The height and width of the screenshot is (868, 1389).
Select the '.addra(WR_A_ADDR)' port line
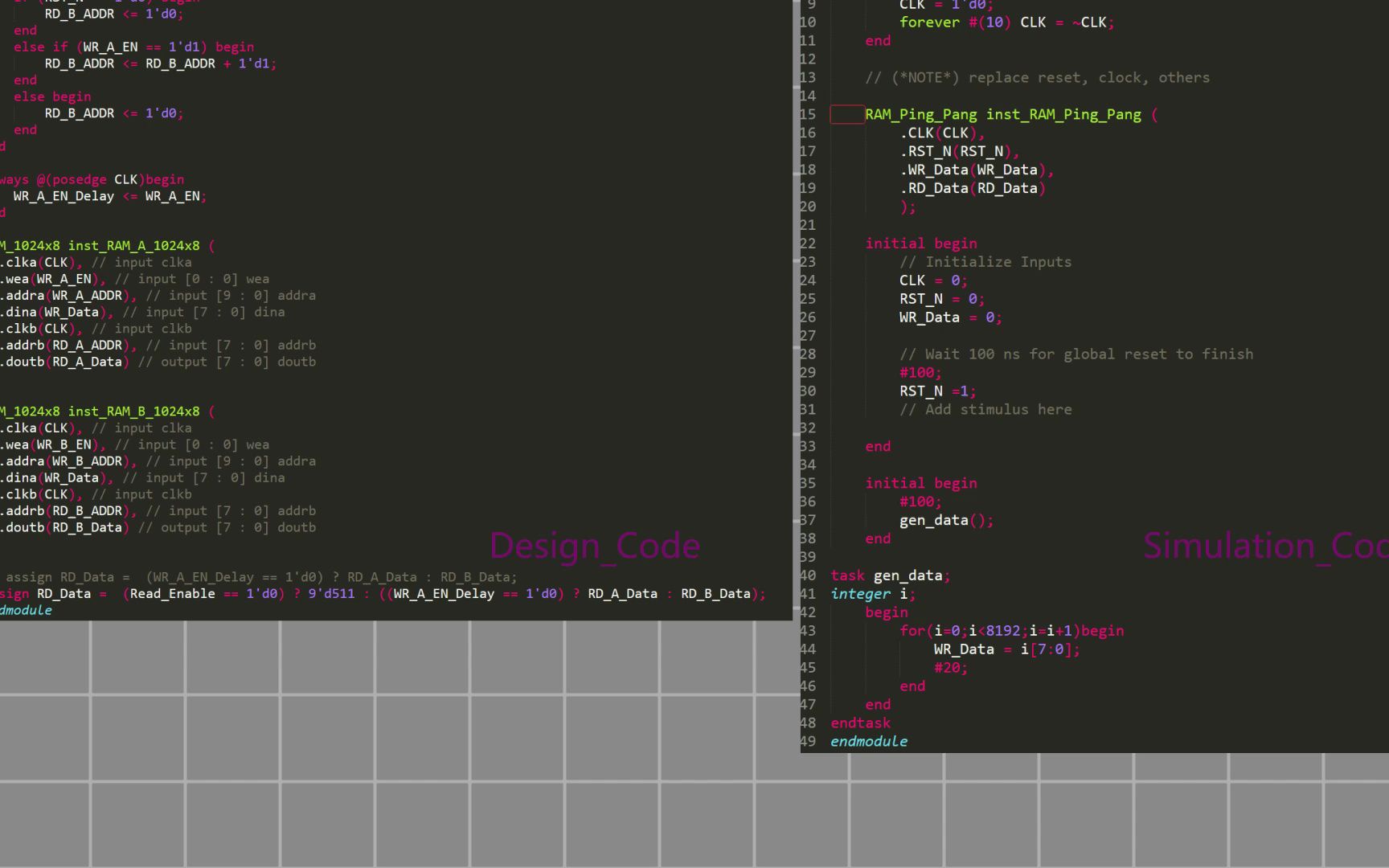[68, 296]
